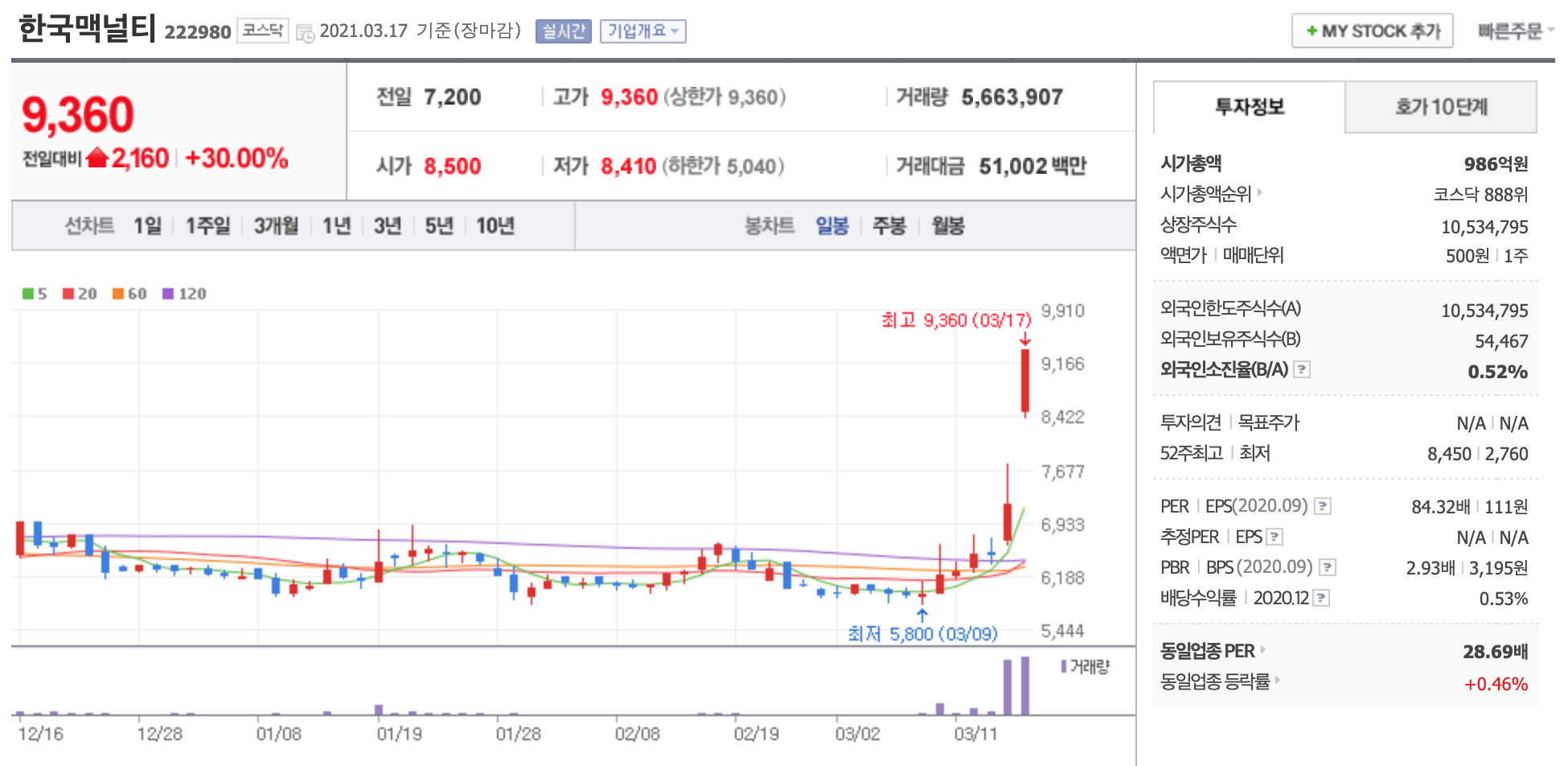
Task: Select the 1일 line chart period
Action: click(148, 226)
